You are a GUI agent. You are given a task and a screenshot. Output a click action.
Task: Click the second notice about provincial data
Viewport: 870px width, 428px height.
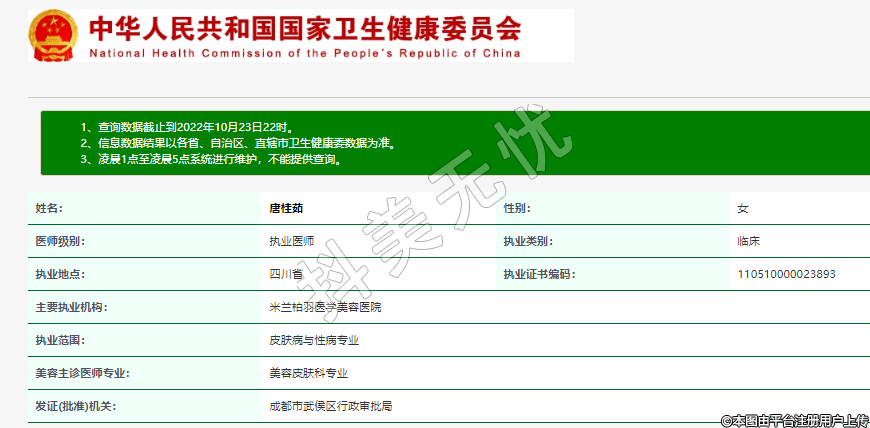(238, 143)
